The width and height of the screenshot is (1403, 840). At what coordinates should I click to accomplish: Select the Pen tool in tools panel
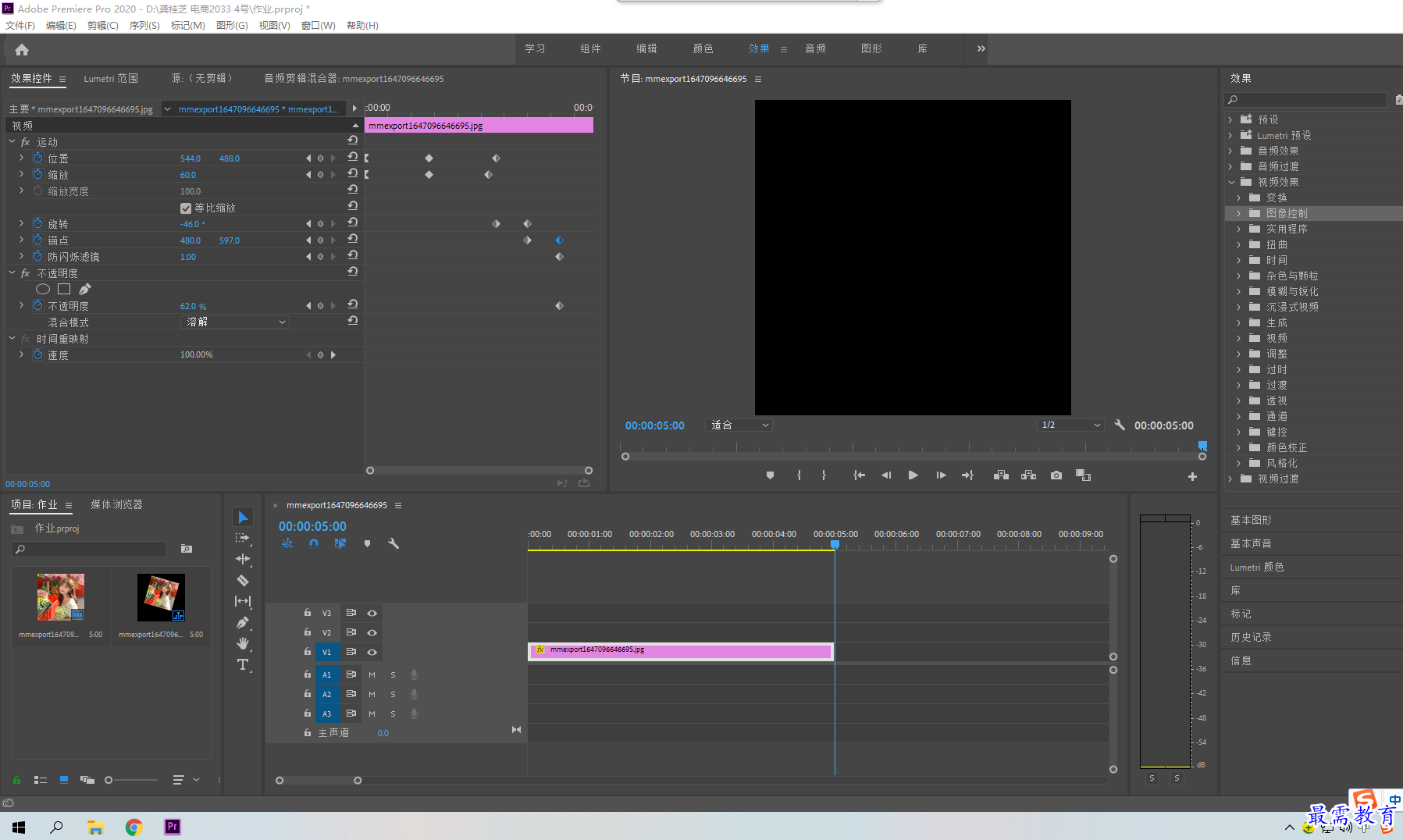click(x=243, y=622)
